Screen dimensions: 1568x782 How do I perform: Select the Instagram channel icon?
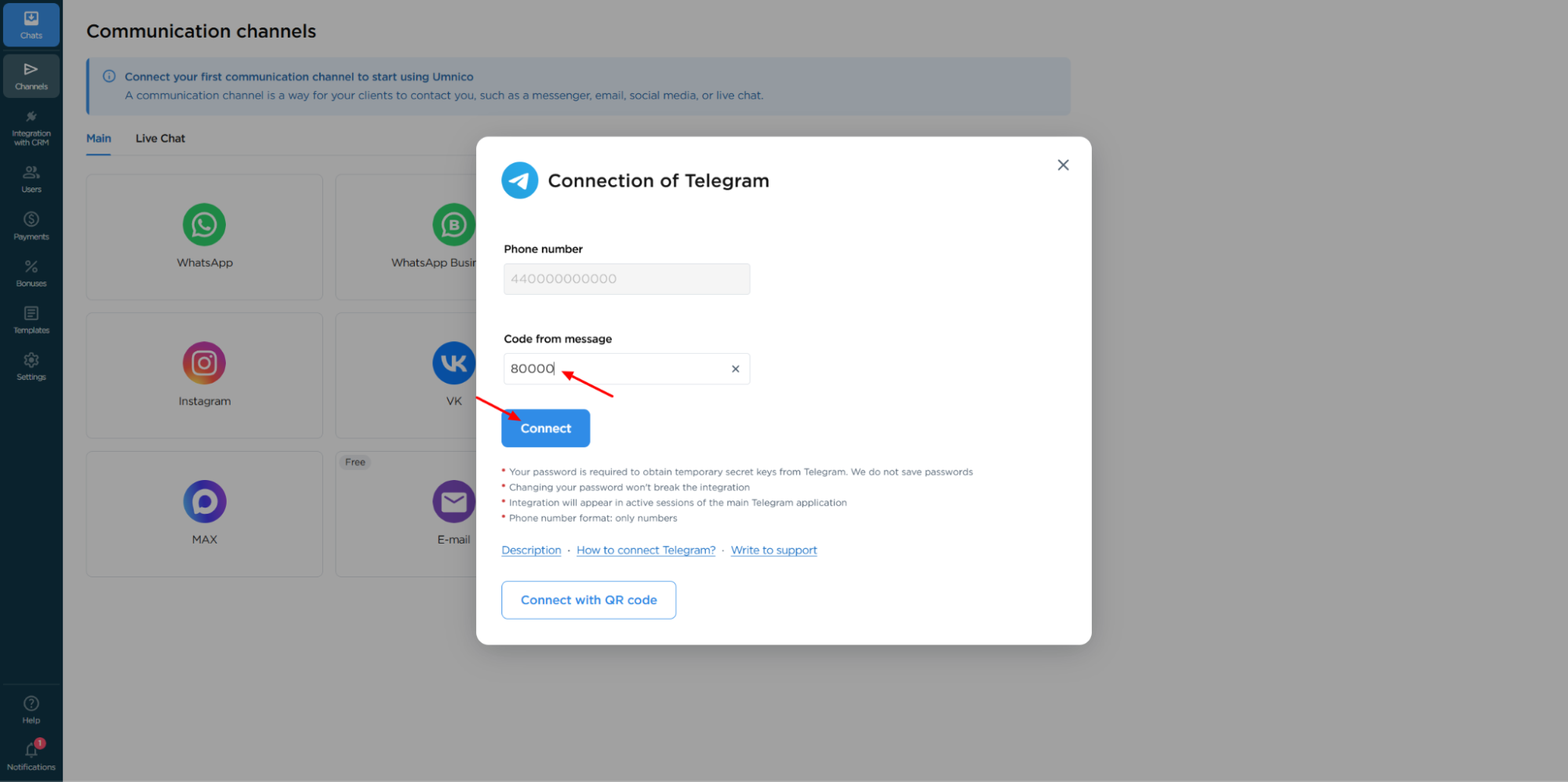pyautogui.click(x=205, y=363)
